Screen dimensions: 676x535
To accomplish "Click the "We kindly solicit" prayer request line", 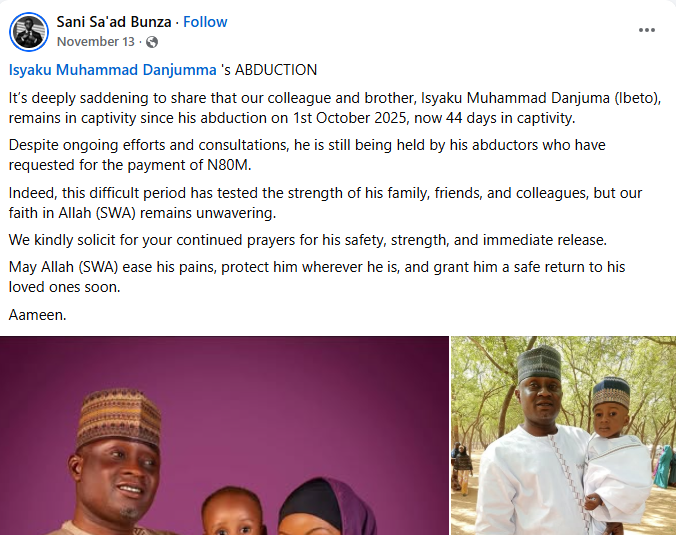I will click(x=308, y=240).
